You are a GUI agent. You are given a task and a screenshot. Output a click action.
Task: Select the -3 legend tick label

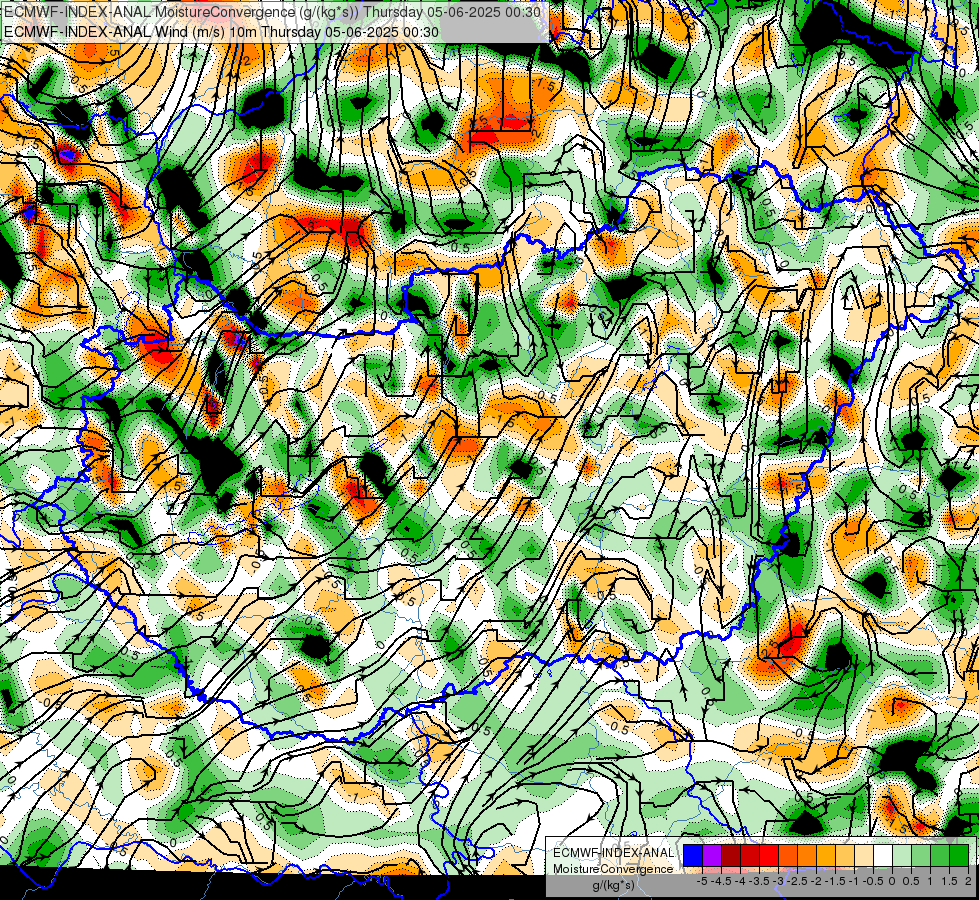[x=779, y=881]
